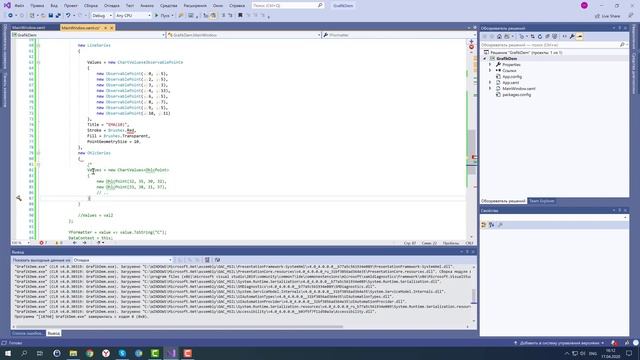Click the user account avatar
Viewport: 640px width, 360px height.
584,5
